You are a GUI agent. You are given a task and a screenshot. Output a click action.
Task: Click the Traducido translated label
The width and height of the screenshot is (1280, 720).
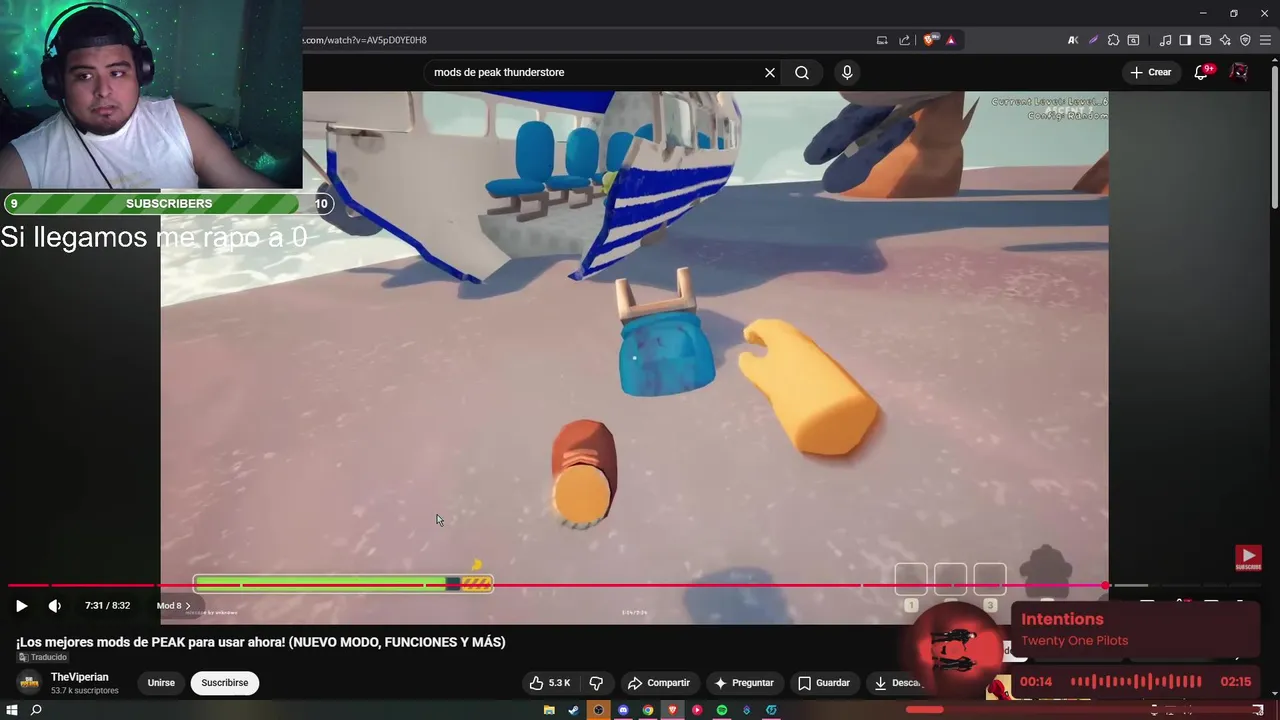coord(43,657)
